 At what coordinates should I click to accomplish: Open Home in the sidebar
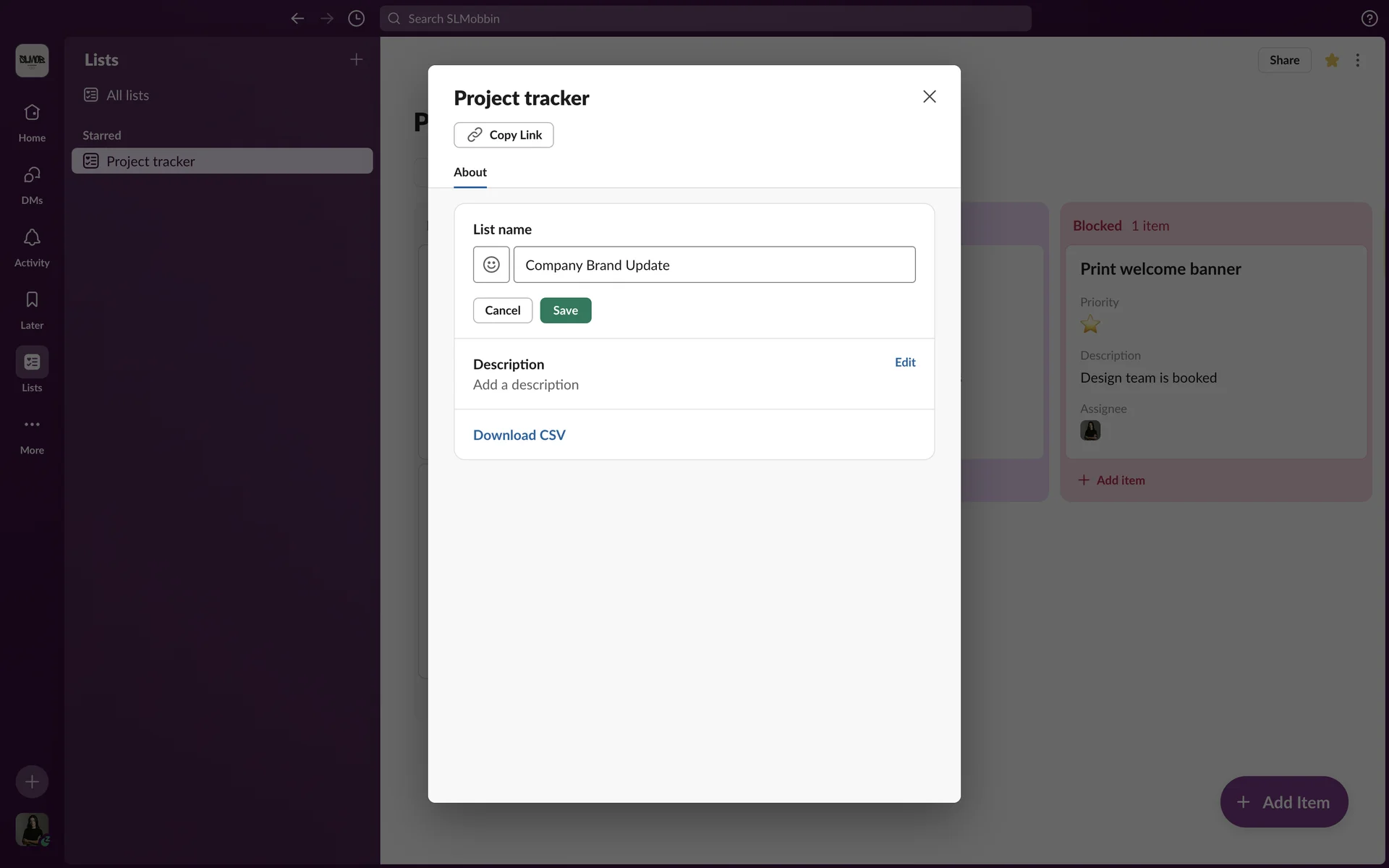32,122
